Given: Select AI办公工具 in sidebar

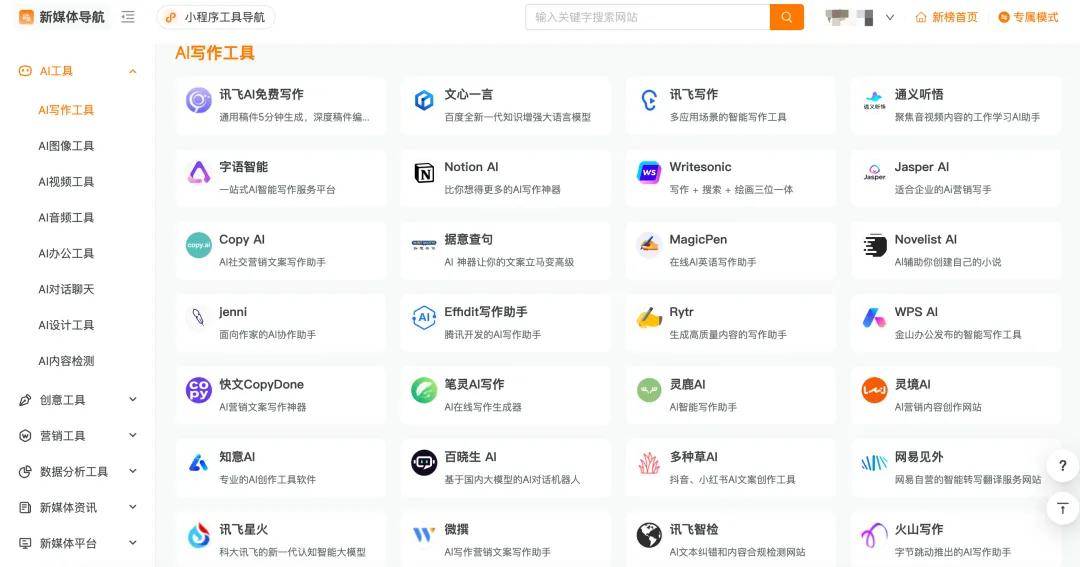Looking at the screenshot, I should pos(66,253).
